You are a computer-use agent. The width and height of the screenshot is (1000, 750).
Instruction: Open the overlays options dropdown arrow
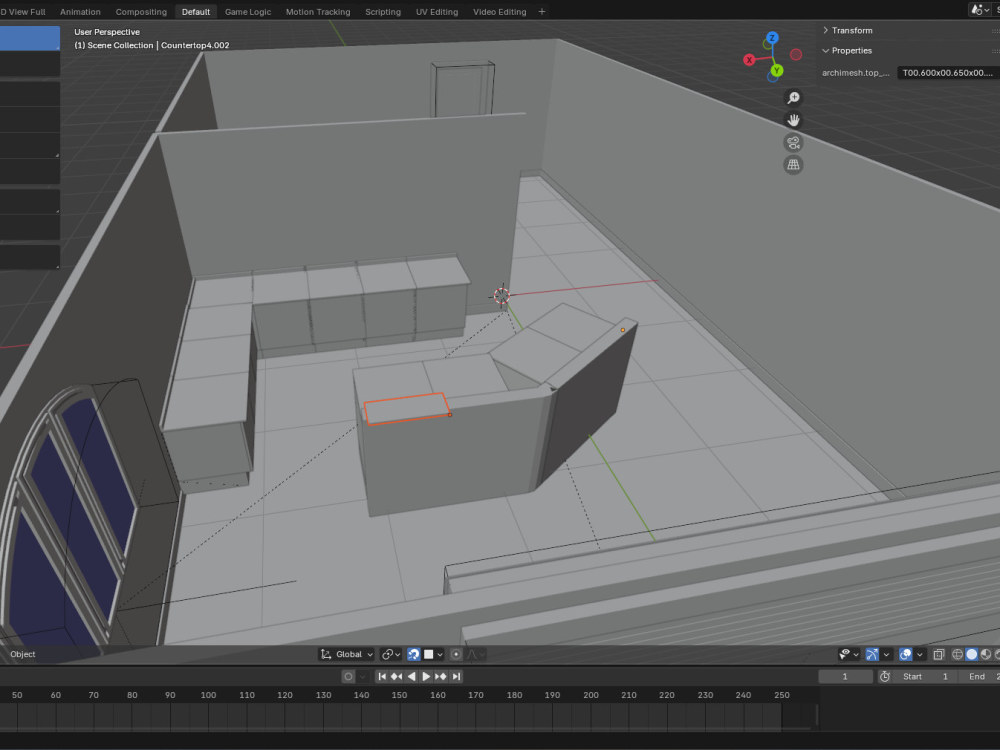pos(919,654)
